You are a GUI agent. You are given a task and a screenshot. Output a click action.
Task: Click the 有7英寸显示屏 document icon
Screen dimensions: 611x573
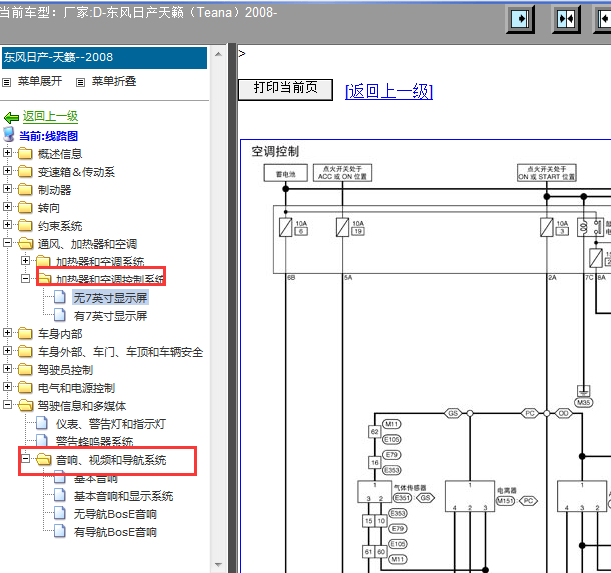[x=60, y=315]
